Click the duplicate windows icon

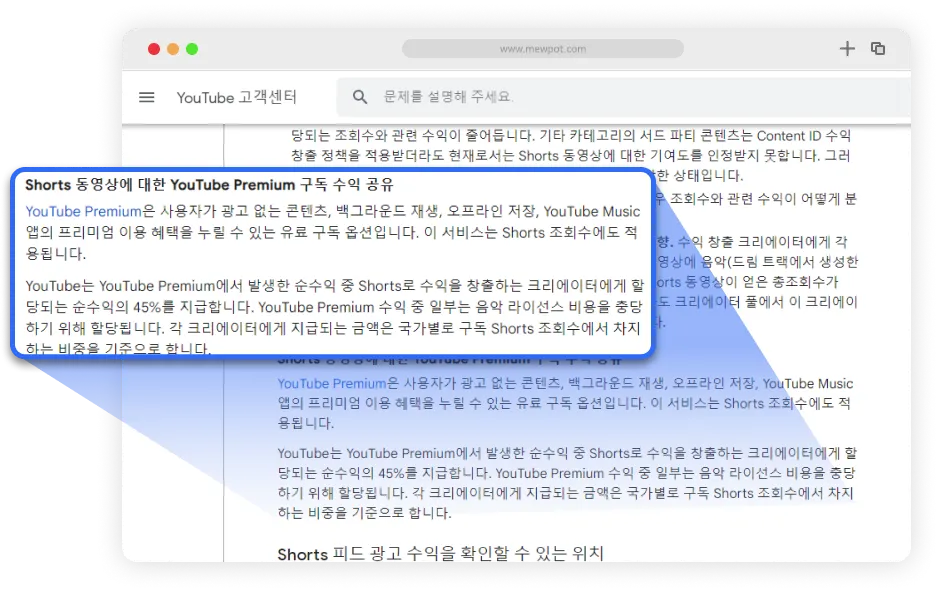click(x=878, y=49)
